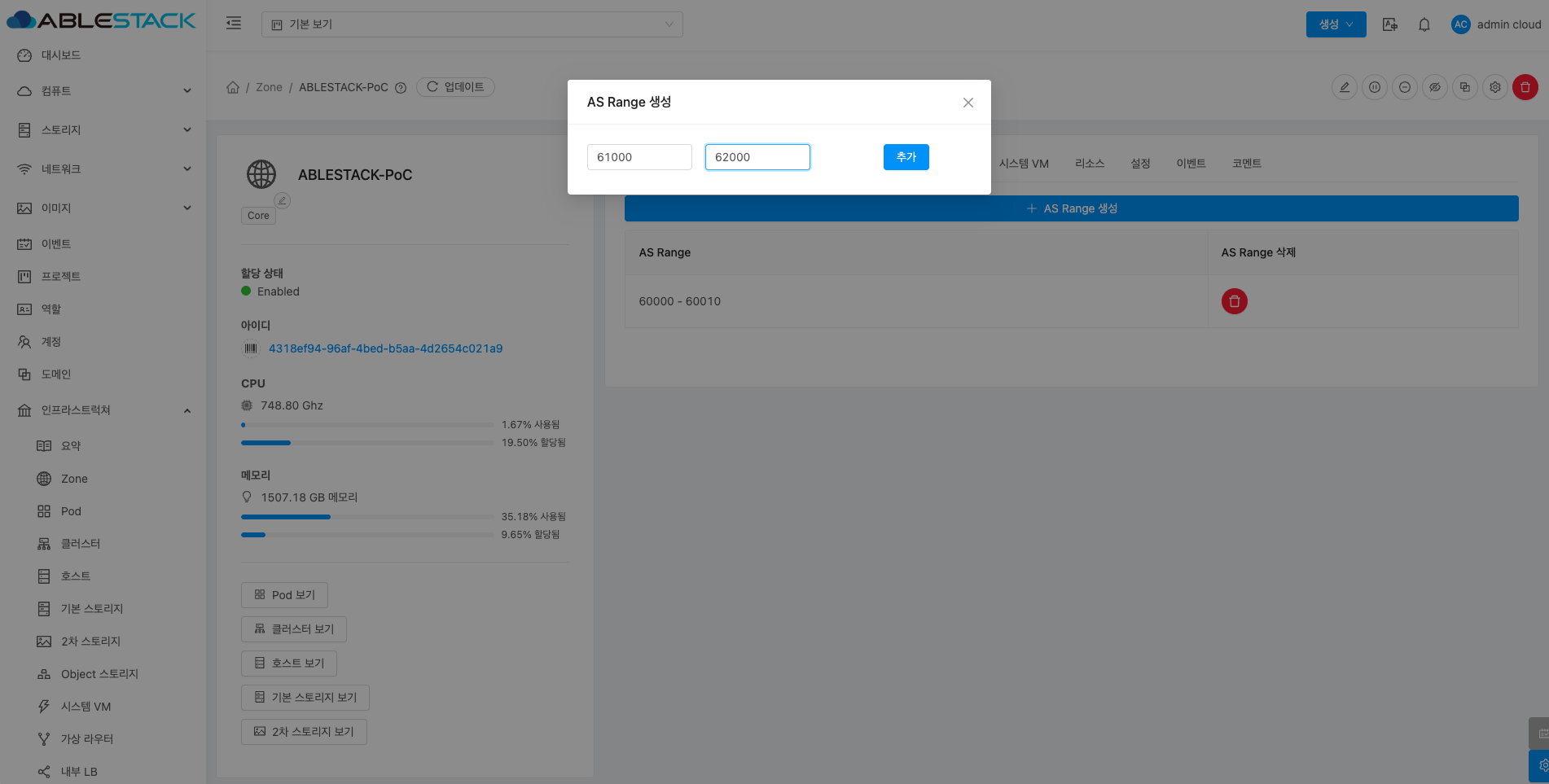The width and height of the screenshot is (1549, 784).
Task: Open the notifications bell
Action: (1424, 24)
